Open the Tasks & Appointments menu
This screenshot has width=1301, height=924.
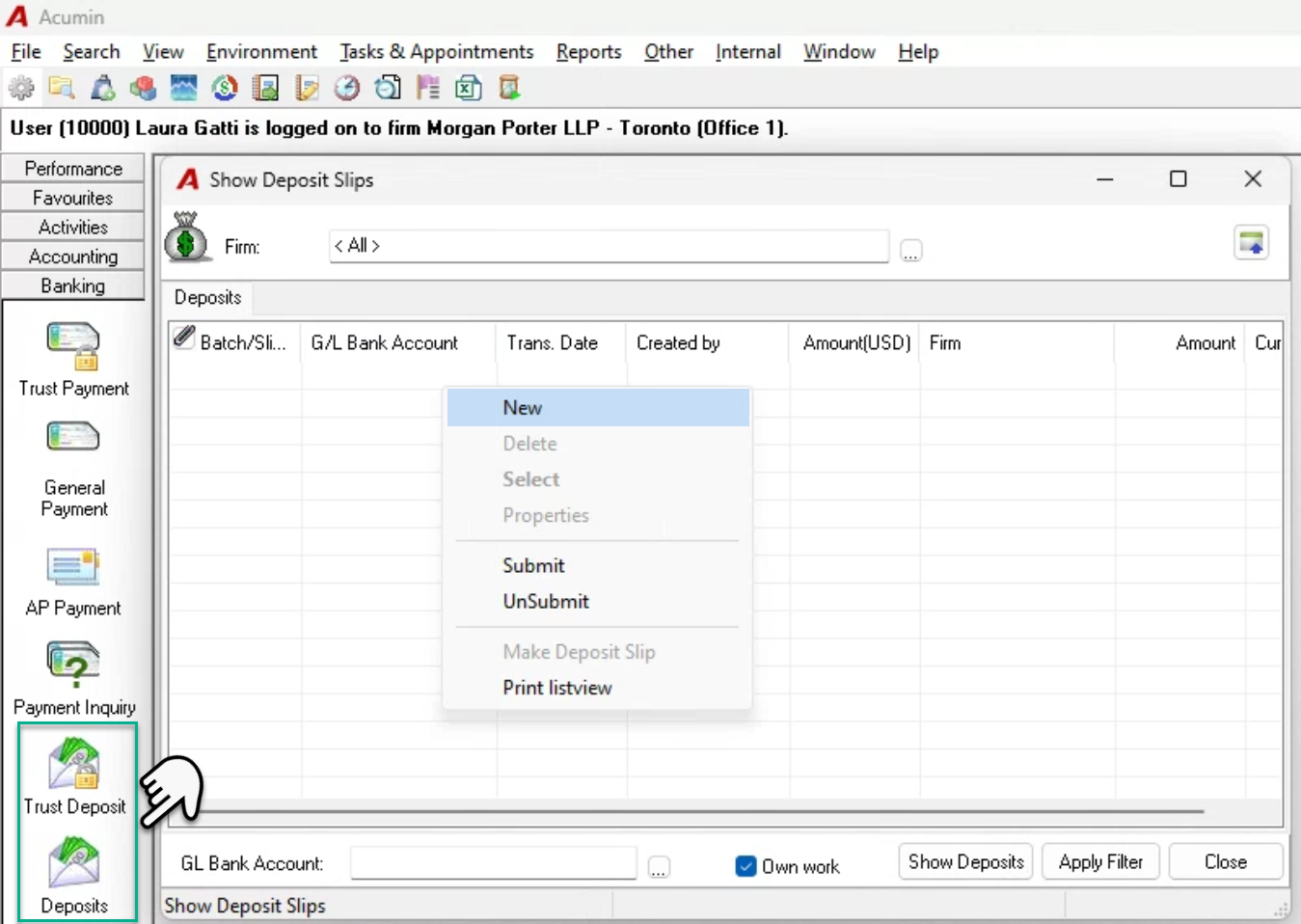point(436,52)
